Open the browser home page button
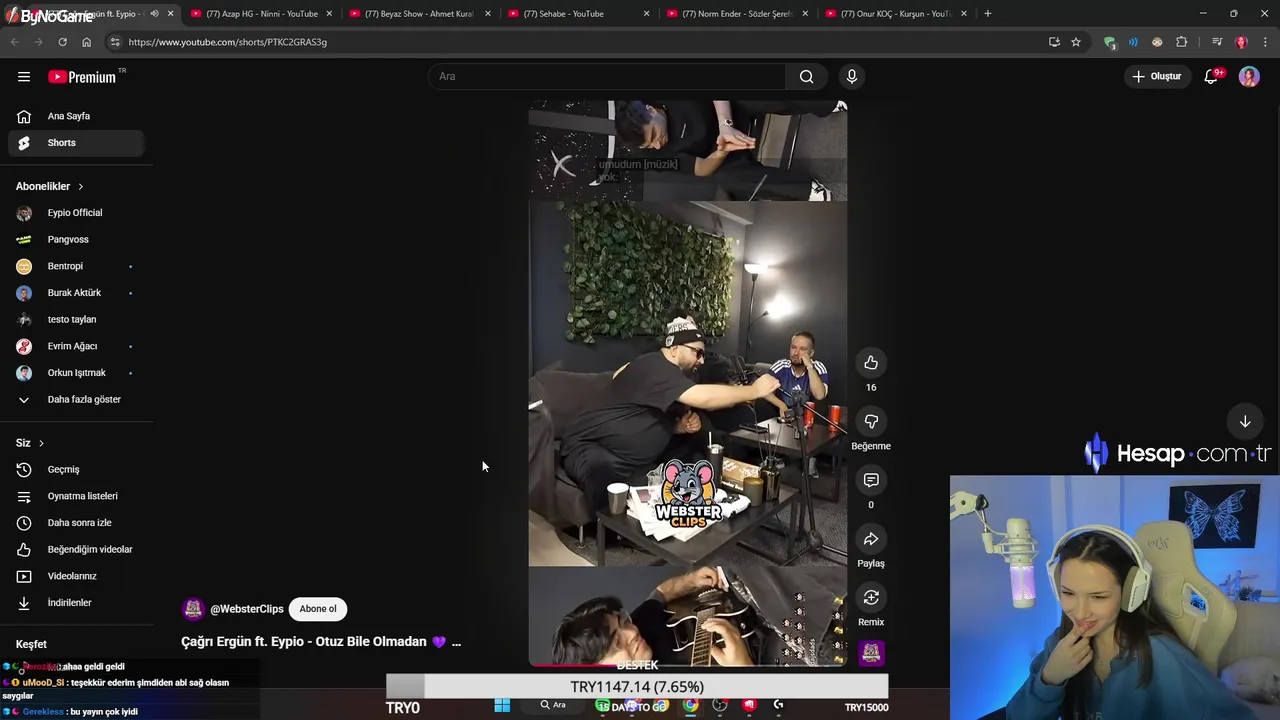 86,42
